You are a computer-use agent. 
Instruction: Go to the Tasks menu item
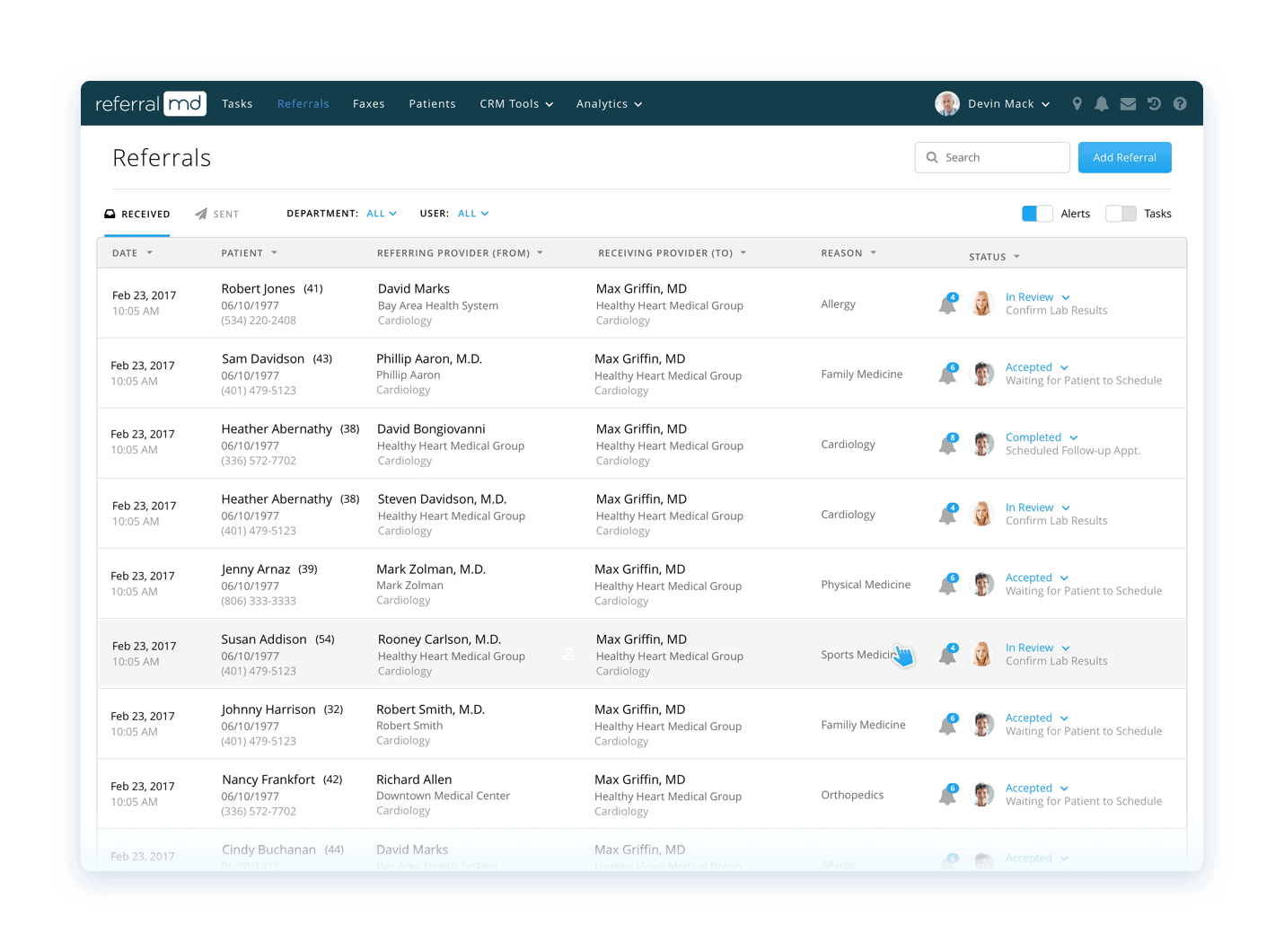237,104
